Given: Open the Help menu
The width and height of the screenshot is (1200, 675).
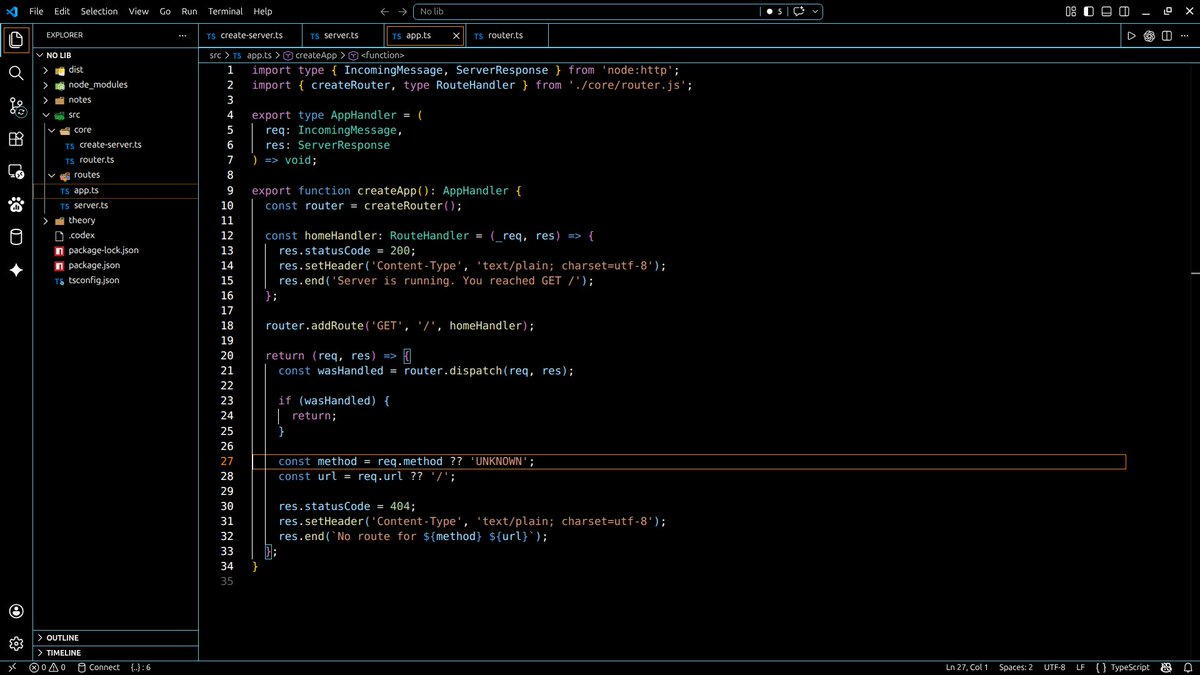Looking at the screenshot, I should pos(263,11).
